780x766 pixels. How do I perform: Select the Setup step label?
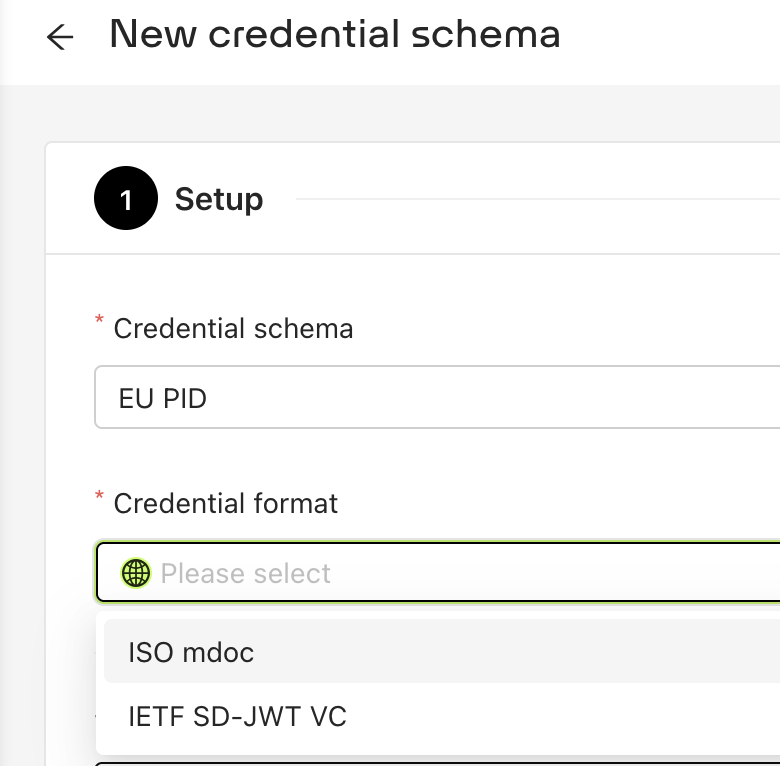(x=219, y=199)
